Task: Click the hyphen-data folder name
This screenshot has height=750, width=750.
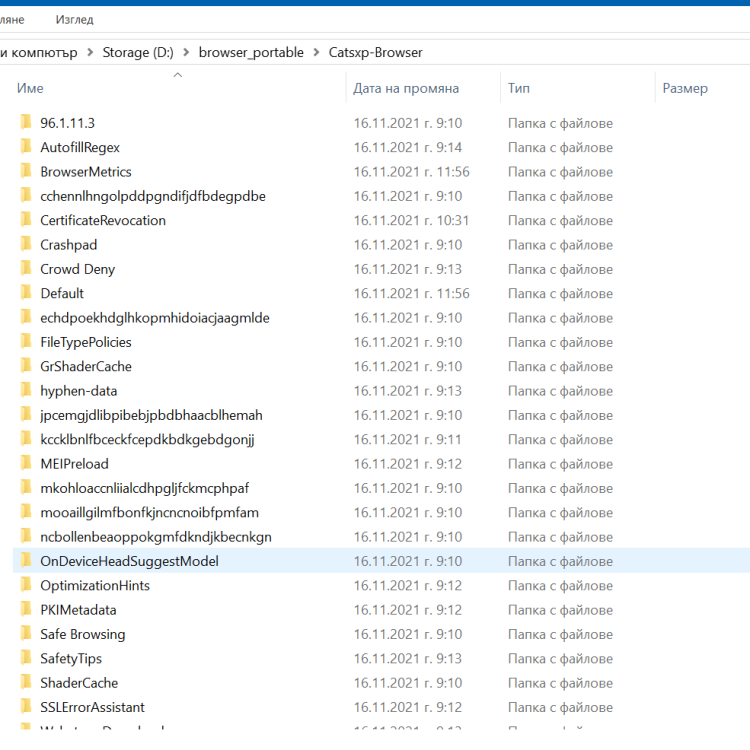Action: click(78, 391)
